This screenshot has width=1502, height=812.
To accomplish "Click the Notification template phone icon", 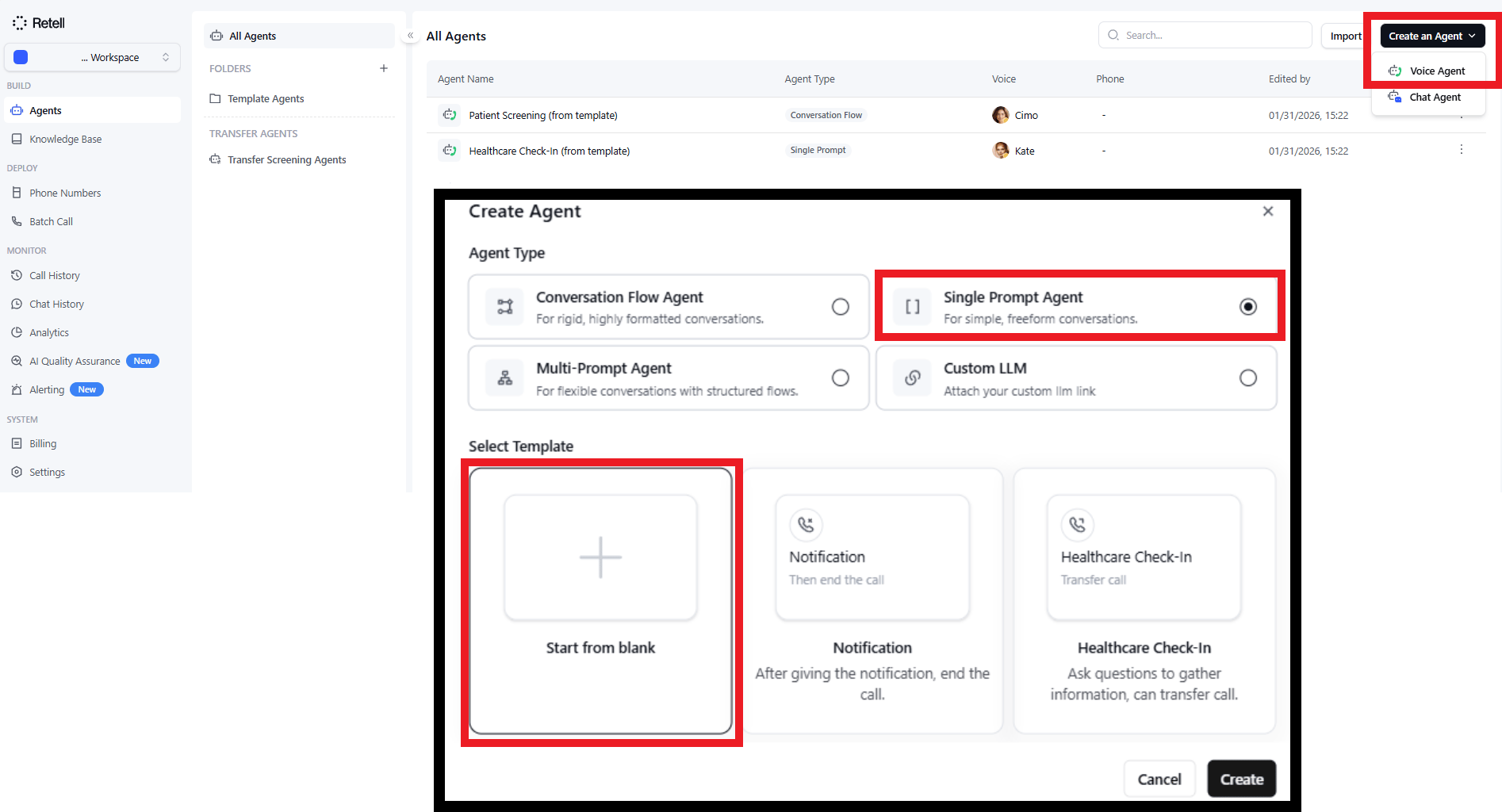I will click(x=806, y=525).
